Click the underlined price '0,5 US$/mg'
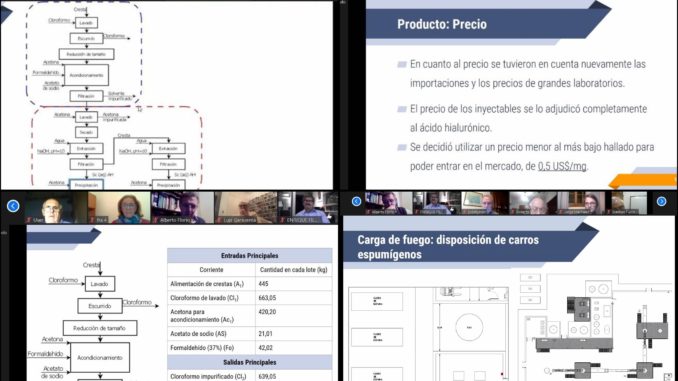Viewport: 678px width, 381px height. click(562, 166)
